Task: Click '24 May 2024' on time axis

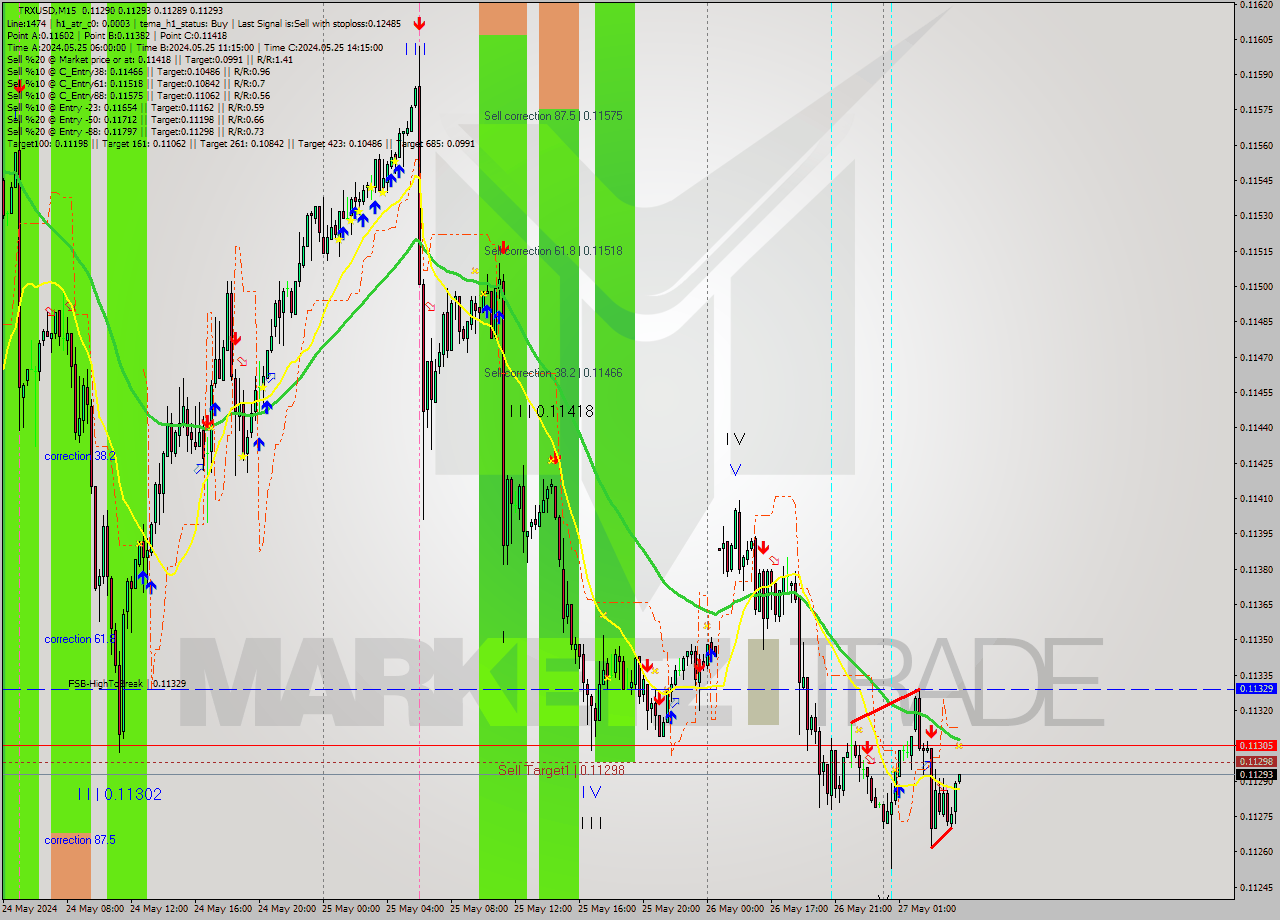Action: (30, 909)
